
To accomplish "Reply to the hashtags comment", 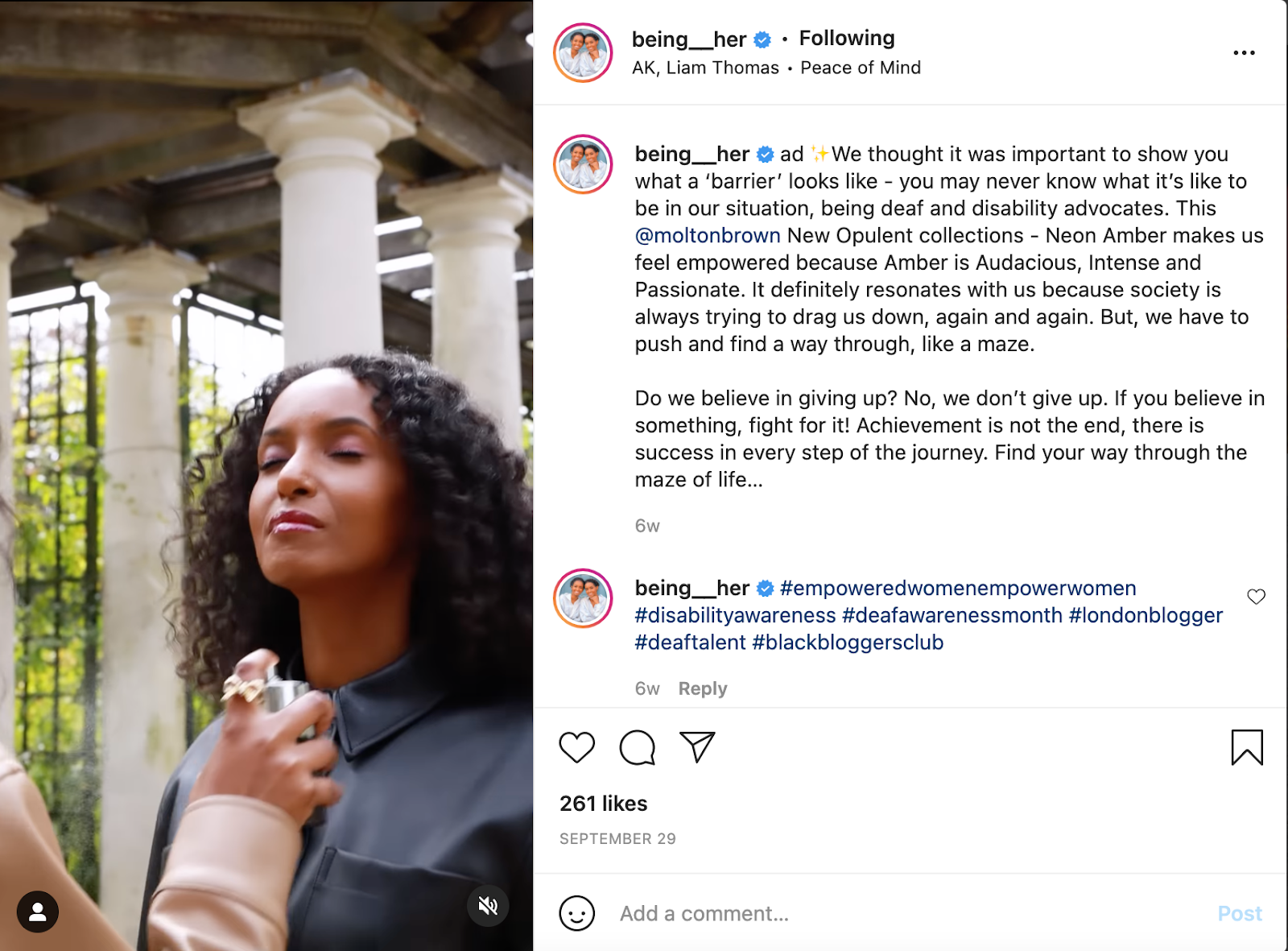I will 702,688.
